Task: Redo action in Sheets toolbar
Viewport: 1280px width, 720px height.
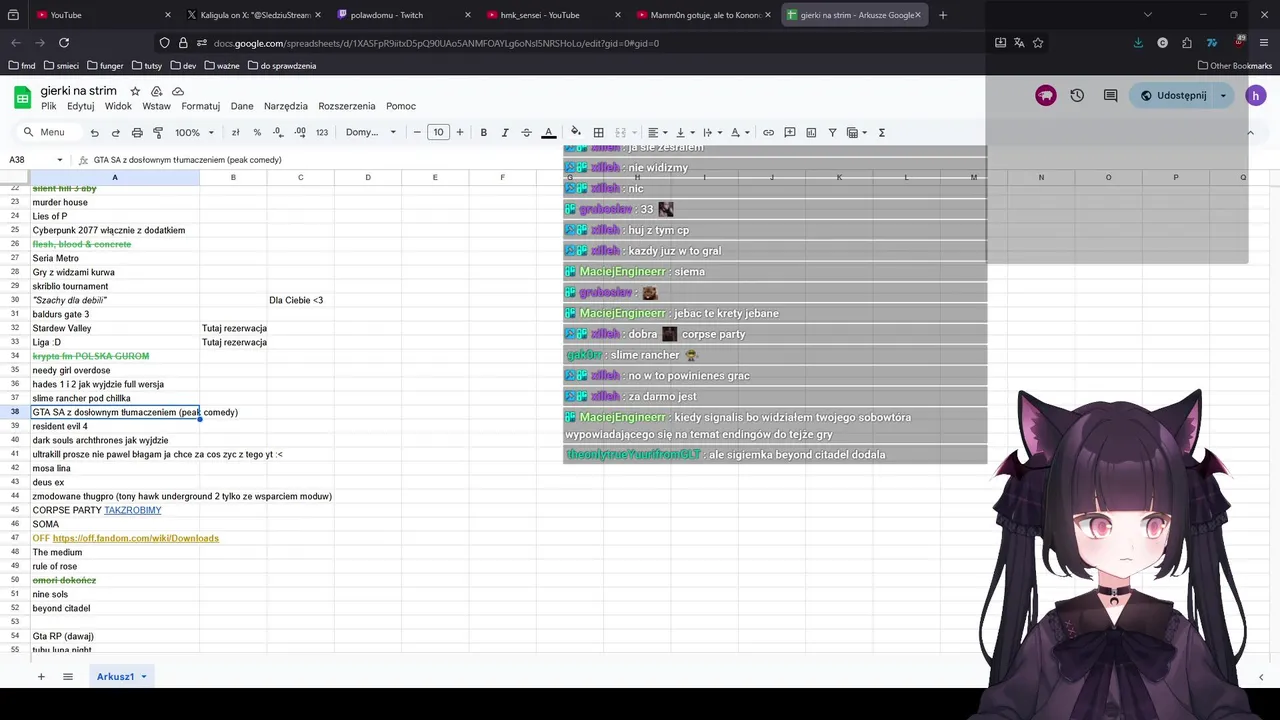Action: coord(115,132)
